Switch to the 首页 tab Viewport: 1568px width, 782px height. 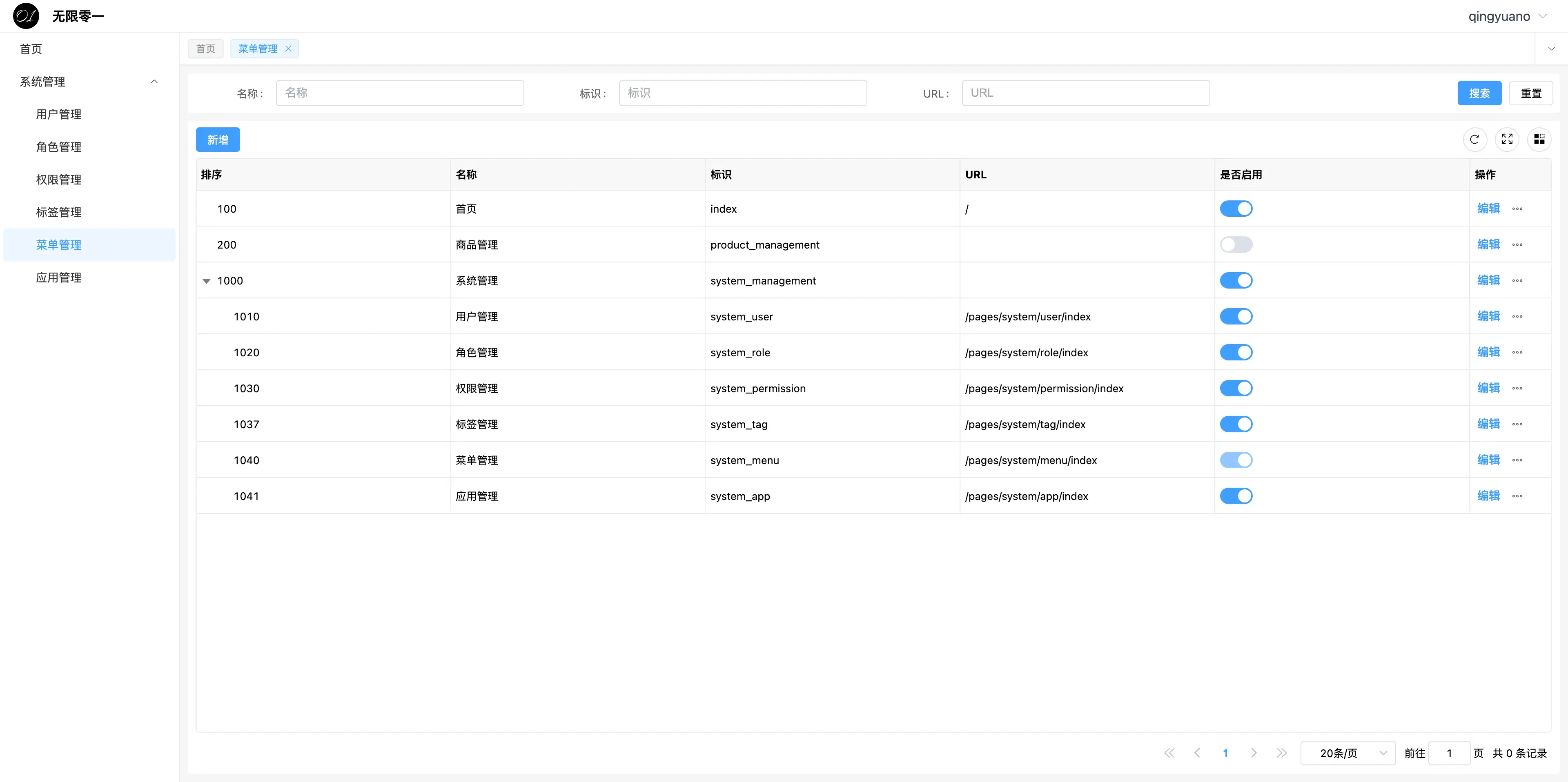[206, 49]
